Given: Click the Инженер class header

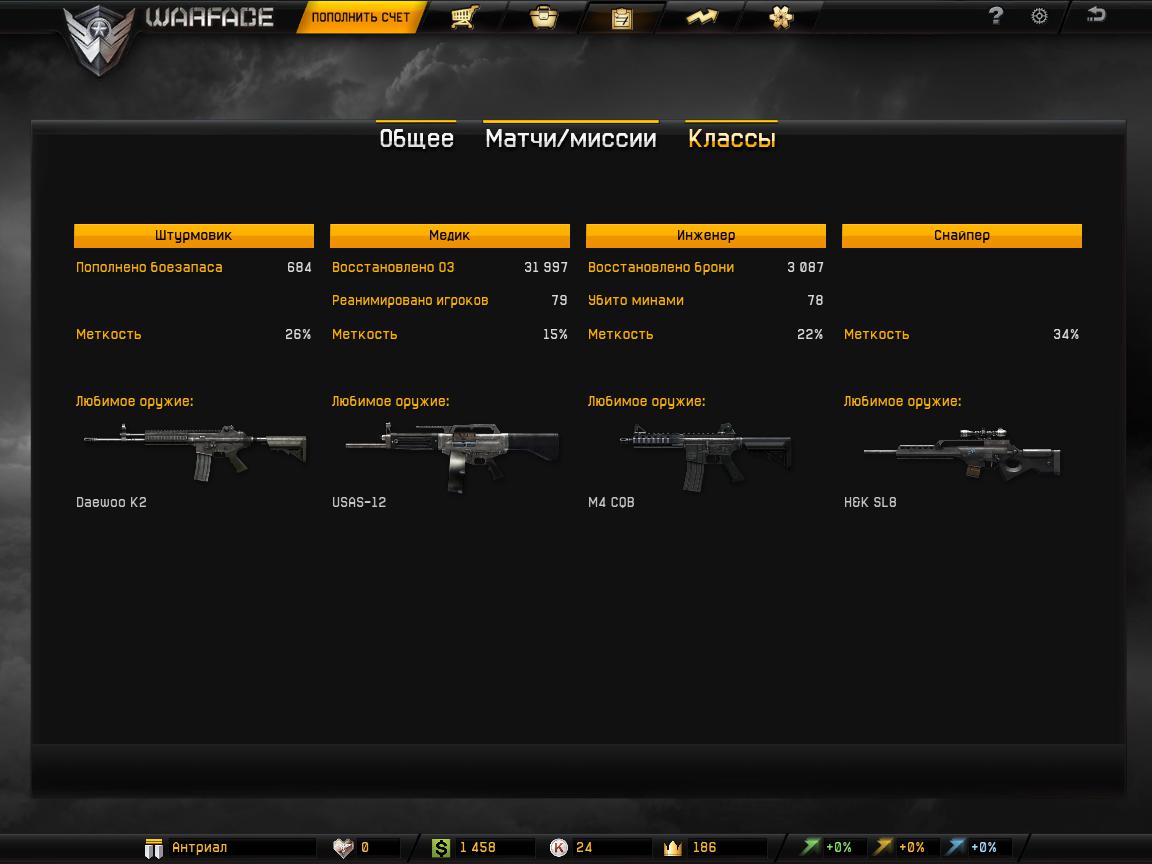Looking at the screenshot, I should click(706, 236).
